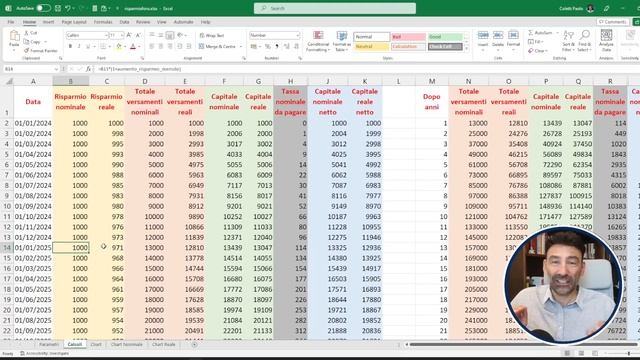Open the Data ribbon tab
The width and height of the screenshot is (640, 360).
click(x=124, y=22)
